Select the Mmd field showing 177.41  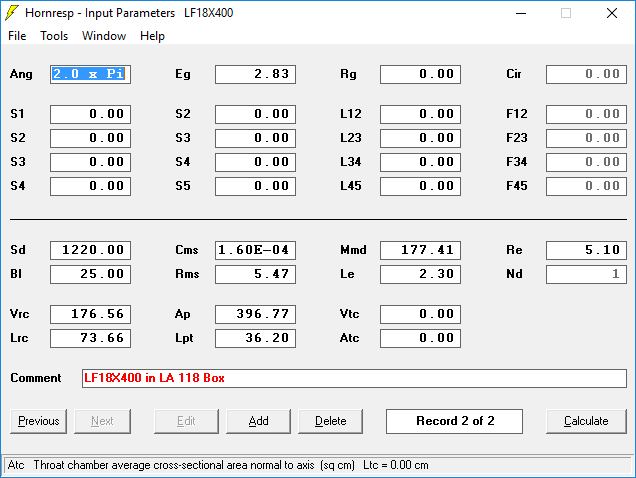click(420, 250)
